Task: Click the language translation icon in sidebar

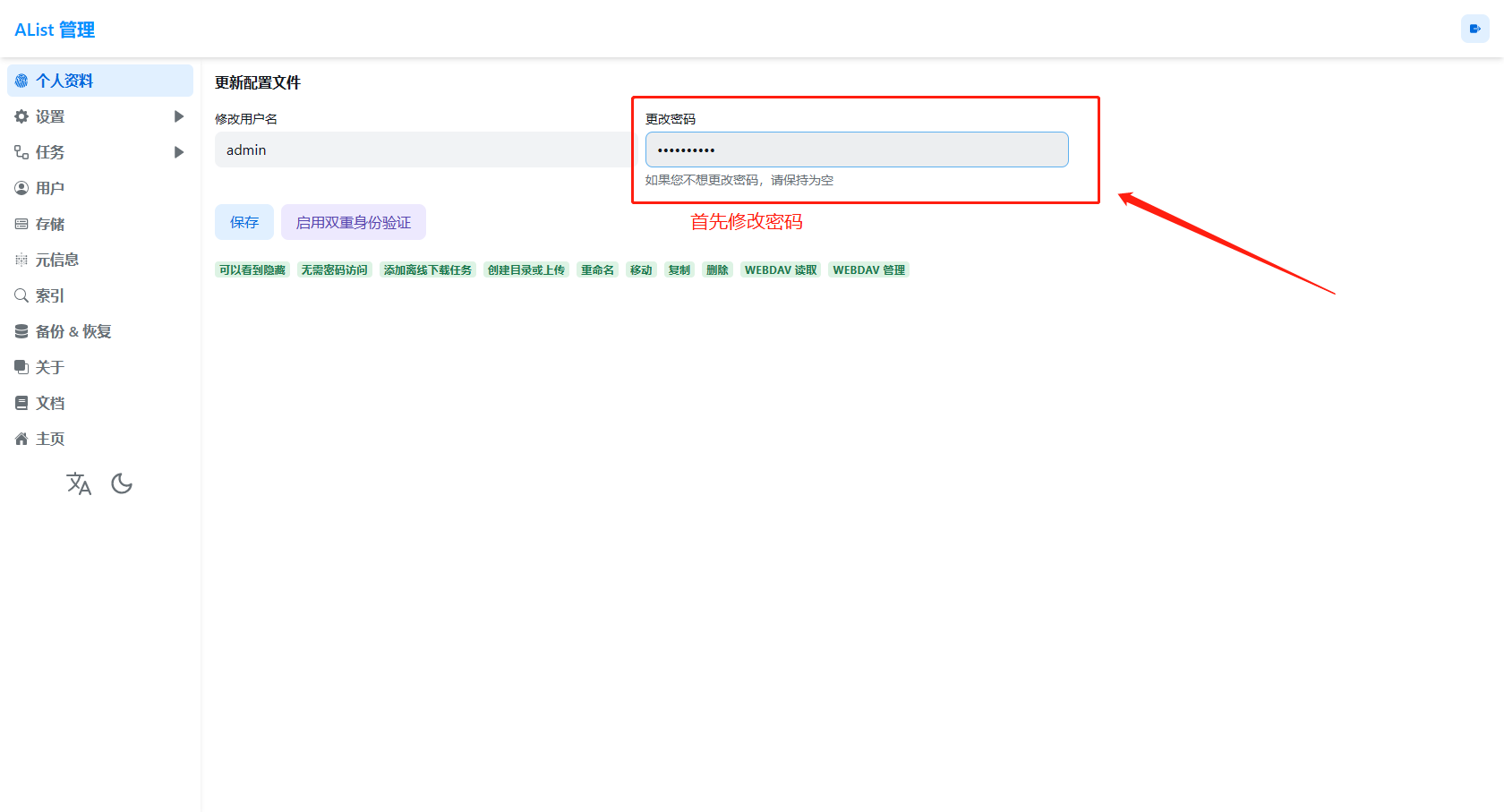Action: (79, 484)
